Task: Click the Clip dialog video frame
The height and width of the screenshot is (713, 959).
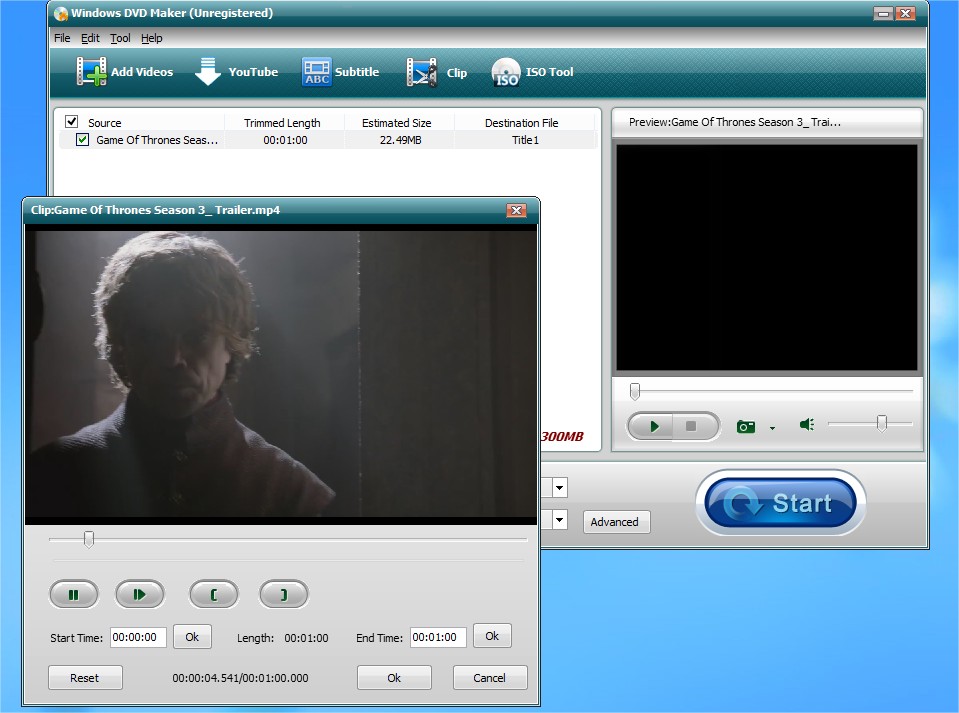Action: coord(281,374)
